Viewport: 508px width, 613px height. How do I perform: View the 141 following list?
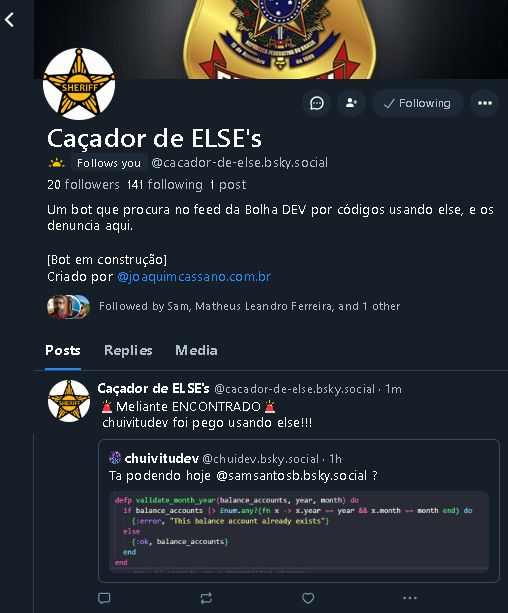(x=165, y=185)
